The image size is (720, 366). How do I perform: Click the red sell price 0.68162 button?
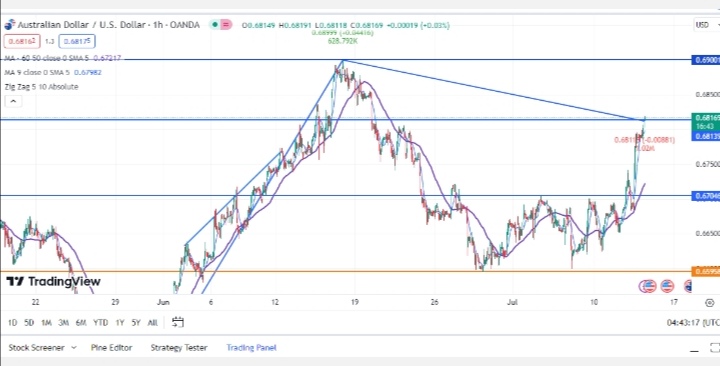22,41
